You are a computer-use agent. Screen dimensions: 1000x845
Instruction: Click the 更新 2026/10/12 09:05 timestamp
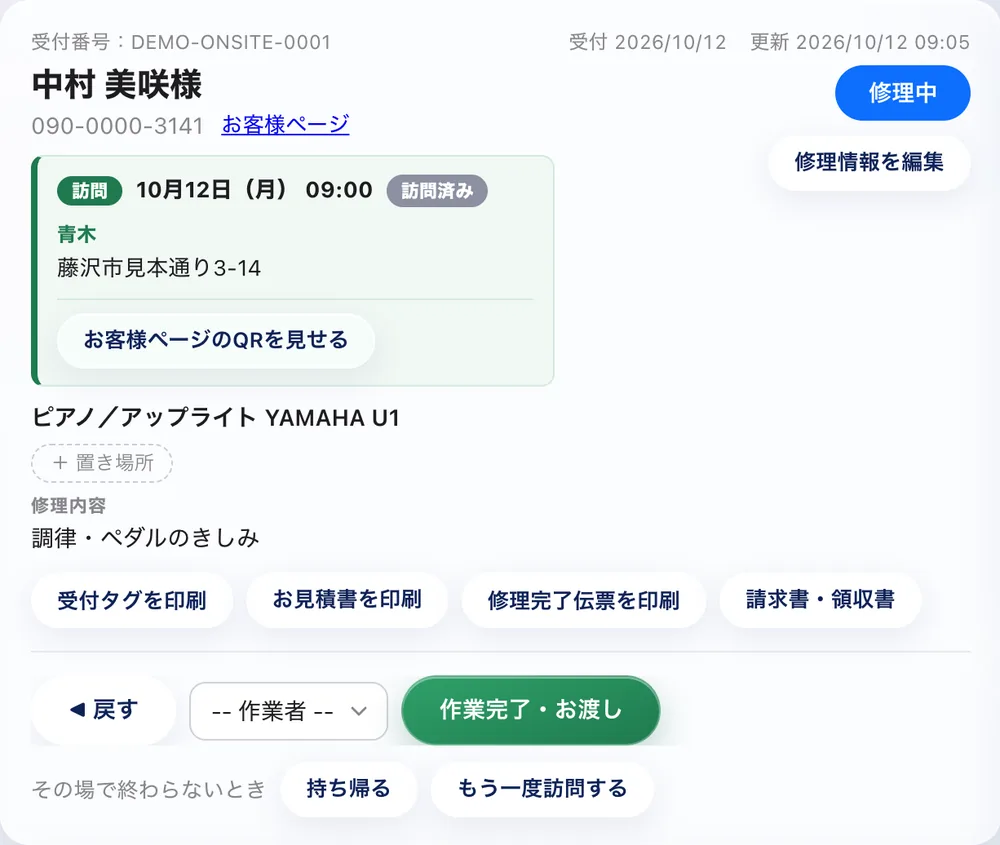tap(860, 42)
